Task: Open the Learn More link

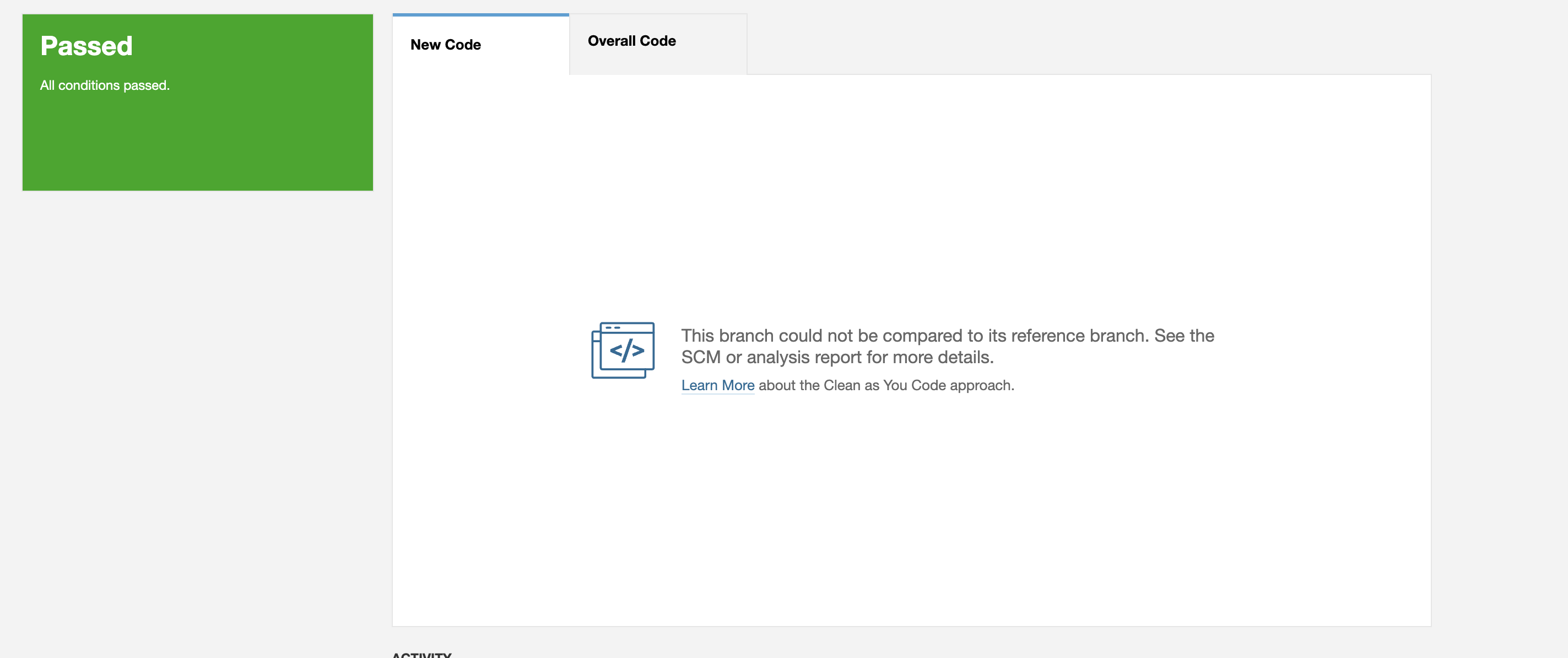Action: coord(717,385)
